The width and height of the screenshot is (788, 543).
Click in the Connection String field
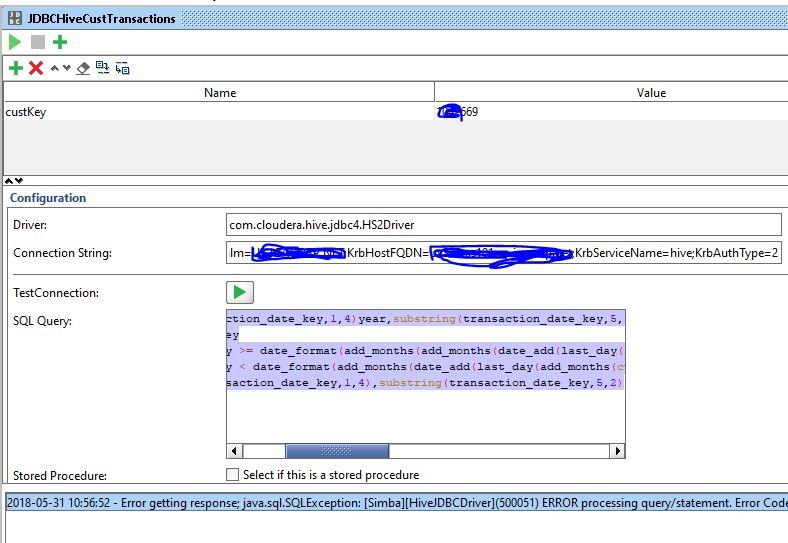504,252
